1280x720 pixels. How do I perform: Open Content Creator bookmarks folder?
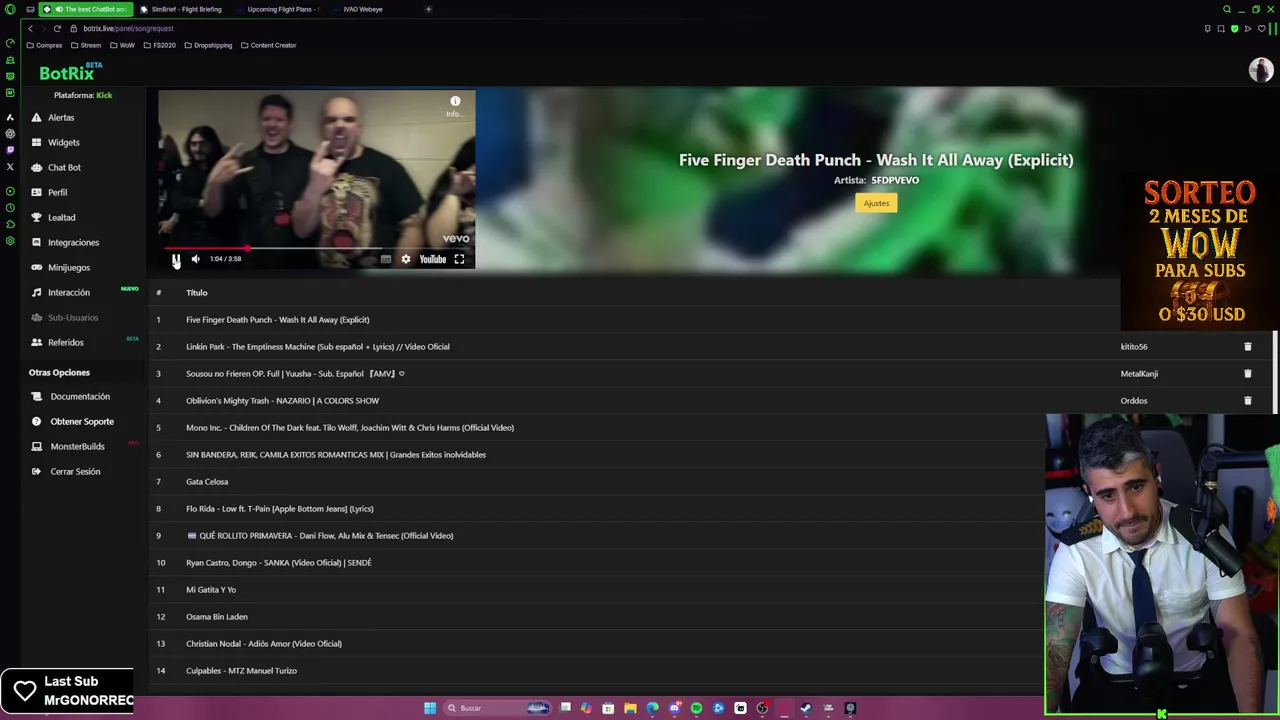click(x=269, y=45)
